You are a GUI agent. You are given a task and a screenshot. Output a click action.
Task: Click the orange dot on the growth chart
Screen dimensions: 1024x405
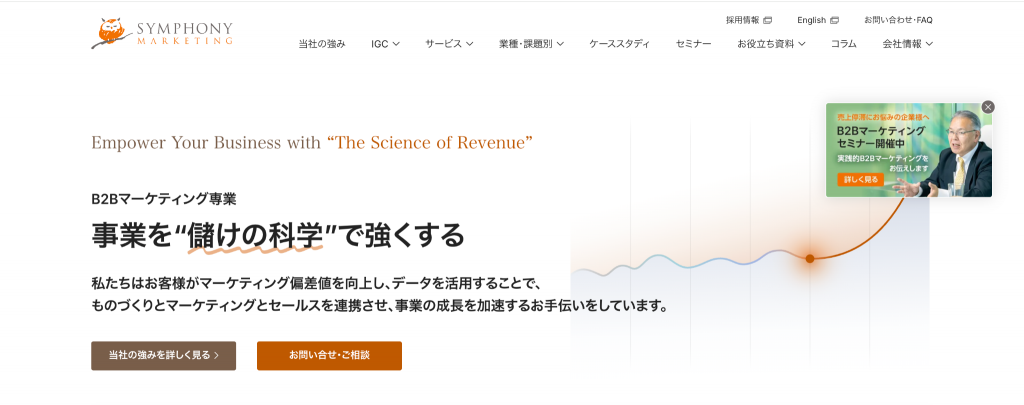pyautogui.click(x=810, y=259)
